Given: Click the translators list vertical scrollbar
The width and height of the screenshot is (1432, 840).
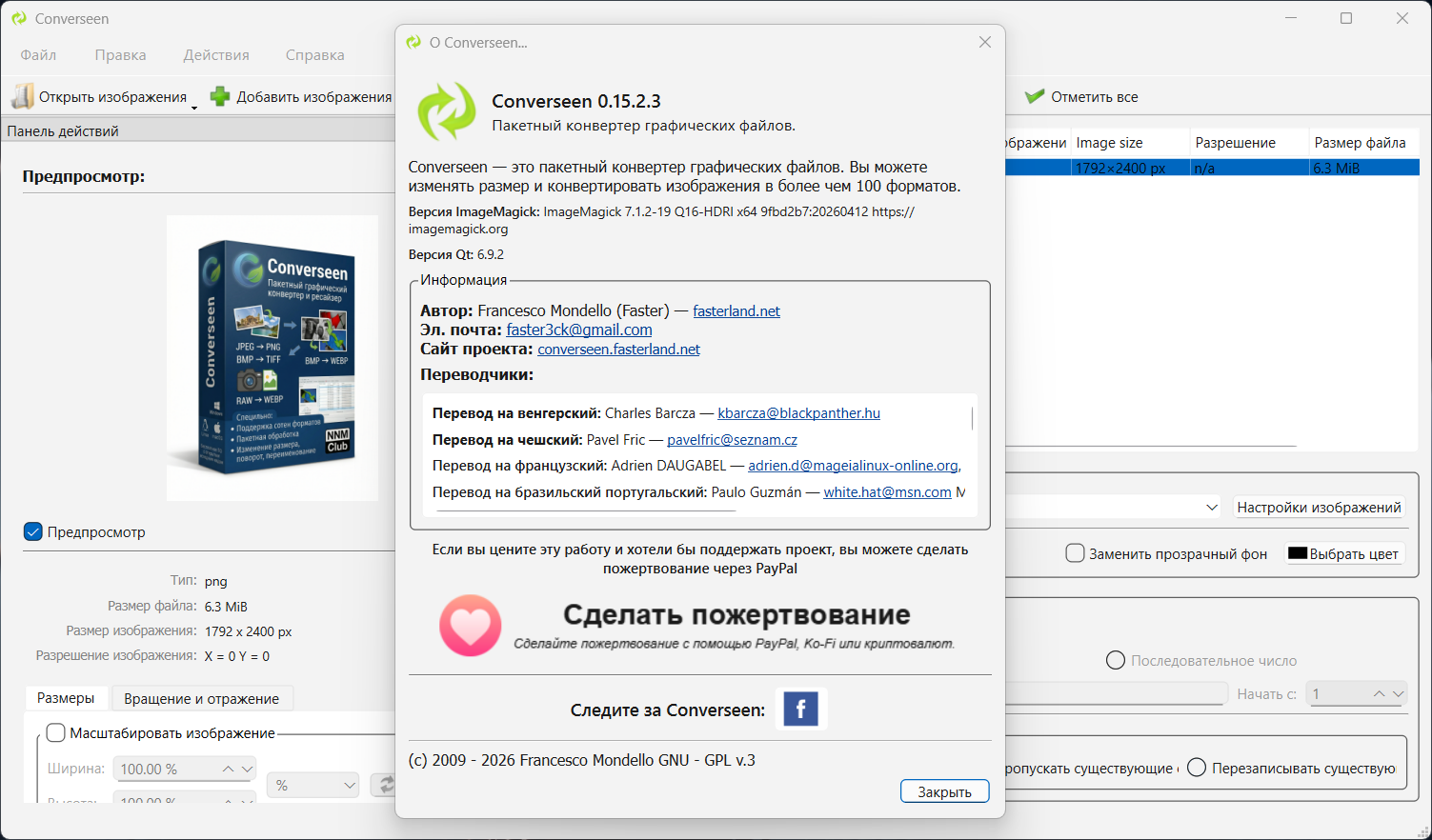Looking at the screenshot, I should pyautogui.click(x=972, y=419).
